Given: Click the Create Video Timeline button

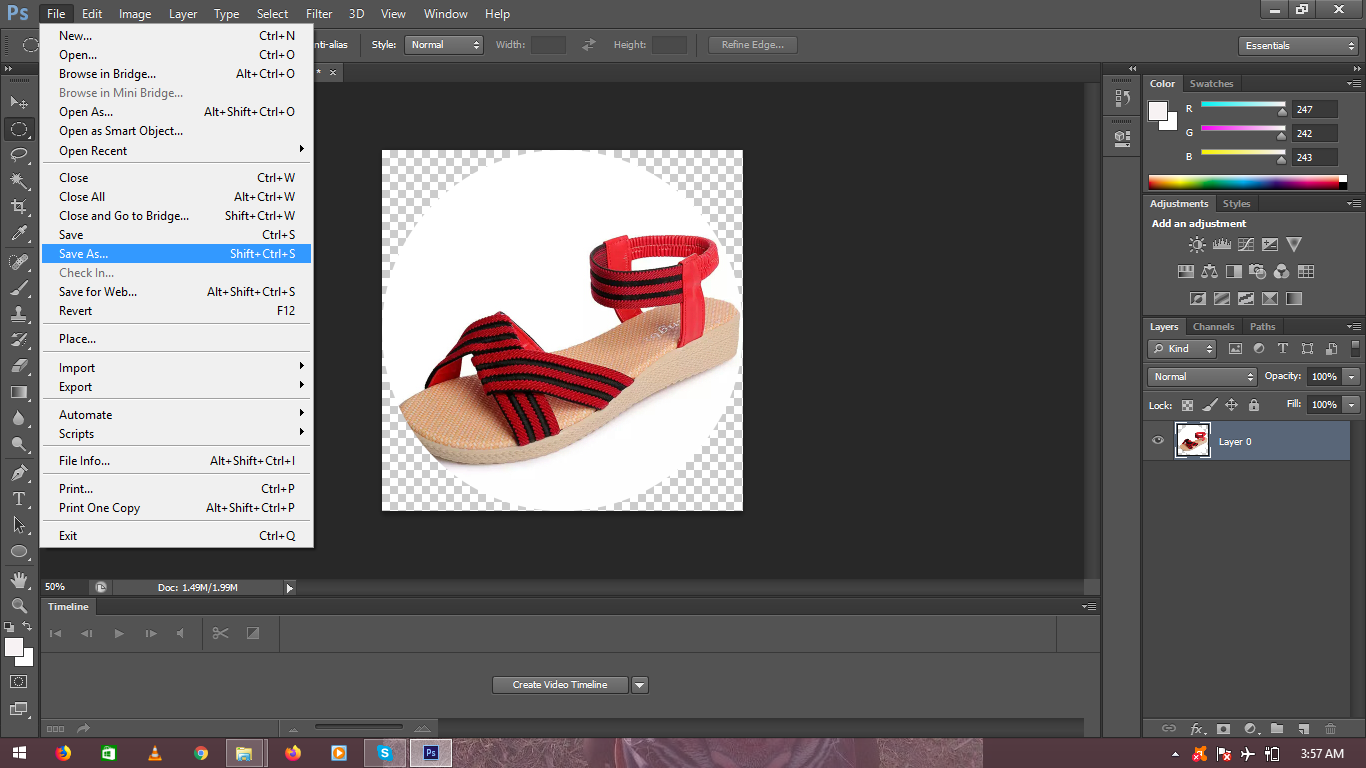Looking at the screenshot, I should (x=560, y=685).
